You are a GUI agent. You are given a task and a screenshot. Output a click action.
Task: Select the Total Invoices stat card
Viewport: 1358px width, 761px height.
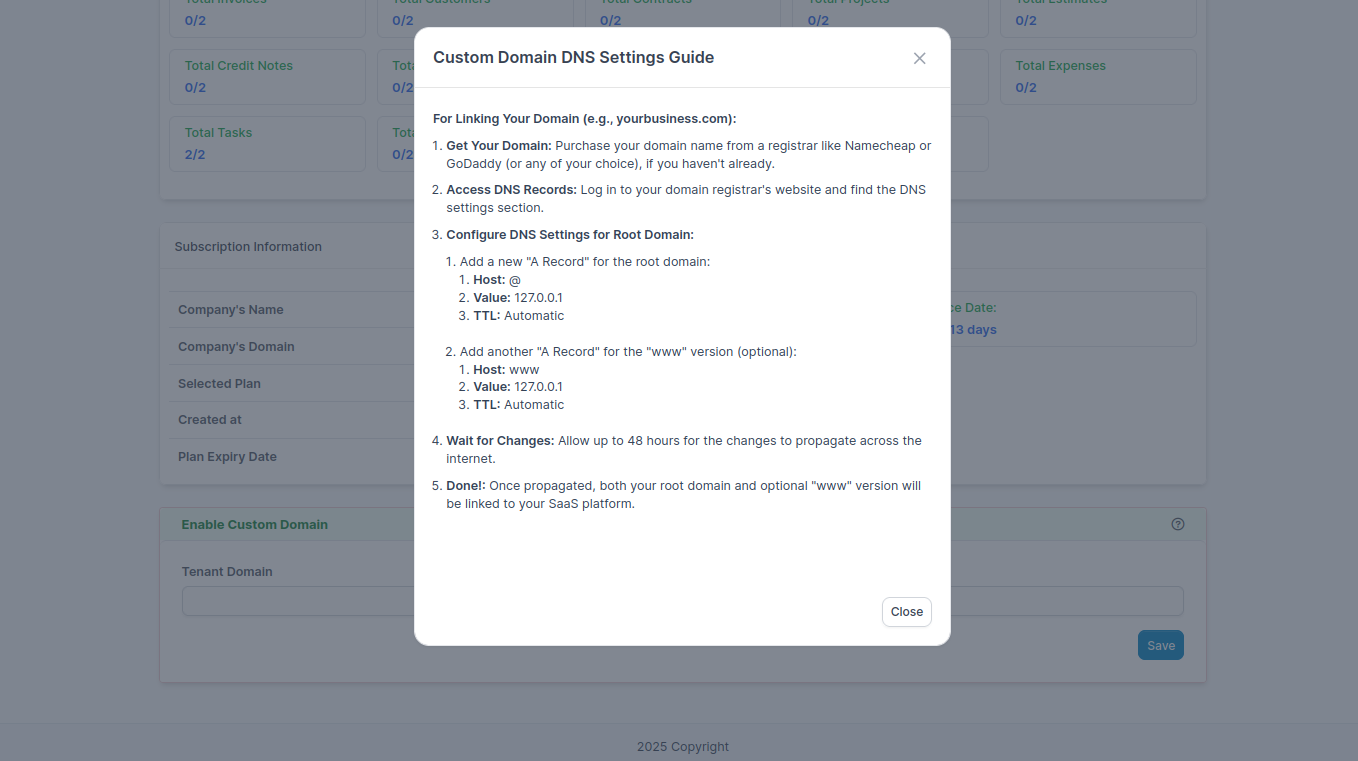(x=266, y=14)
